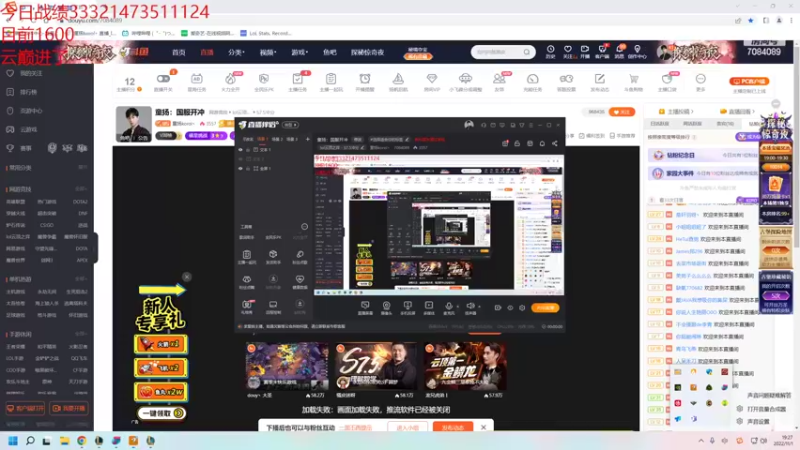Open the 小飞碟 UFO icon in toolbar

(x=465, y=79)
